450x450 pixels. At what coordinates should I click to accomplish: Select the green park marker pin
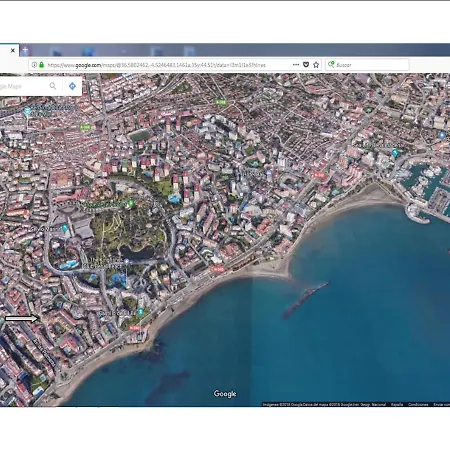pyautogui.click(x=131, y=203)
